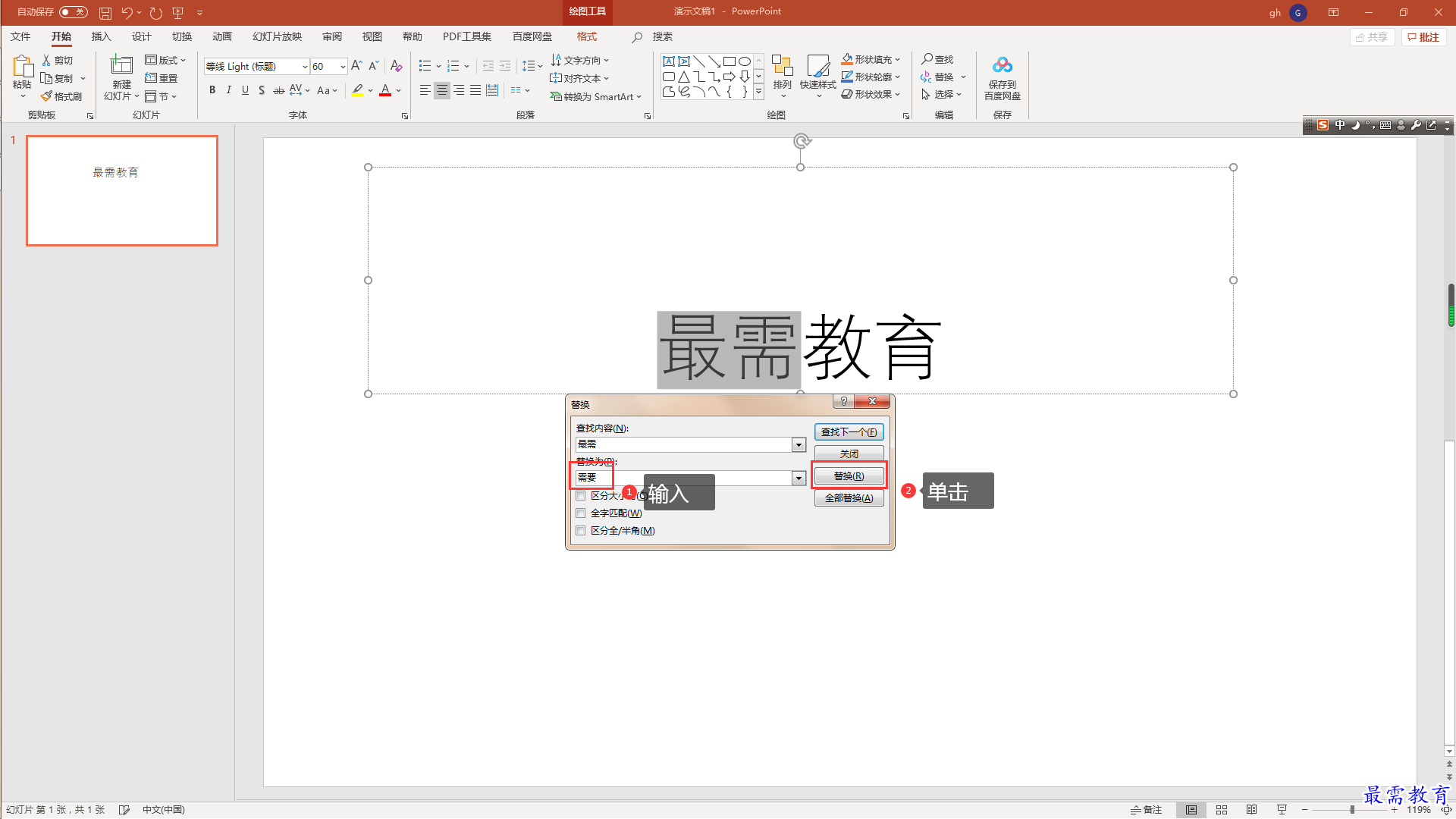Image resolution: width=1456 pixels, height=819 pixels.
Task: Click text highlight color swatch
Action: [357, 90]
